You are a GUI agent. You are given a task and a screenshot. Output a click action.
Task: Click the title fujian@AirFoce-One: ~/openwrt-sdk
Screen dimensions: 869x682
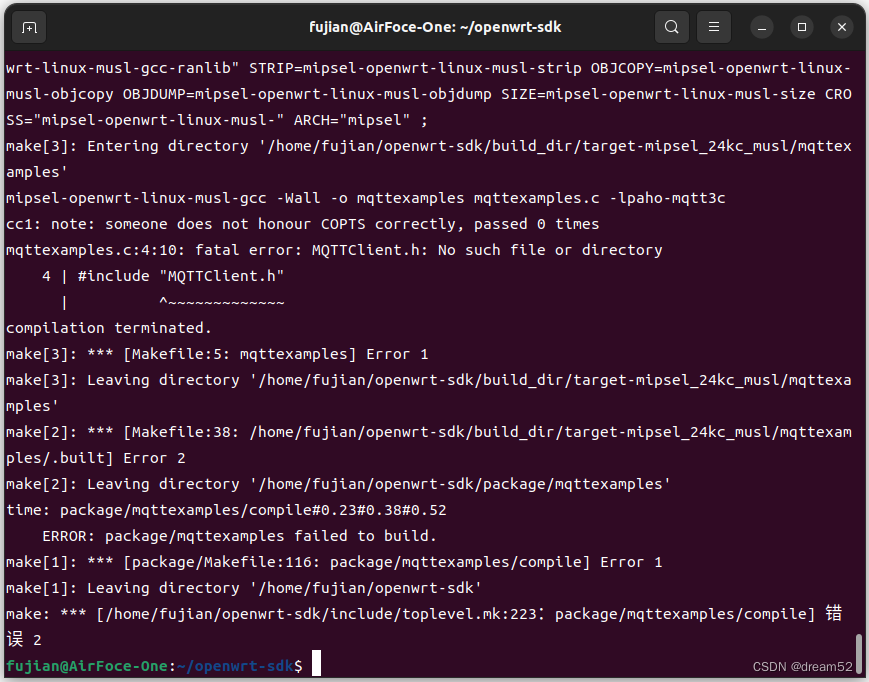tap(434, 27)
